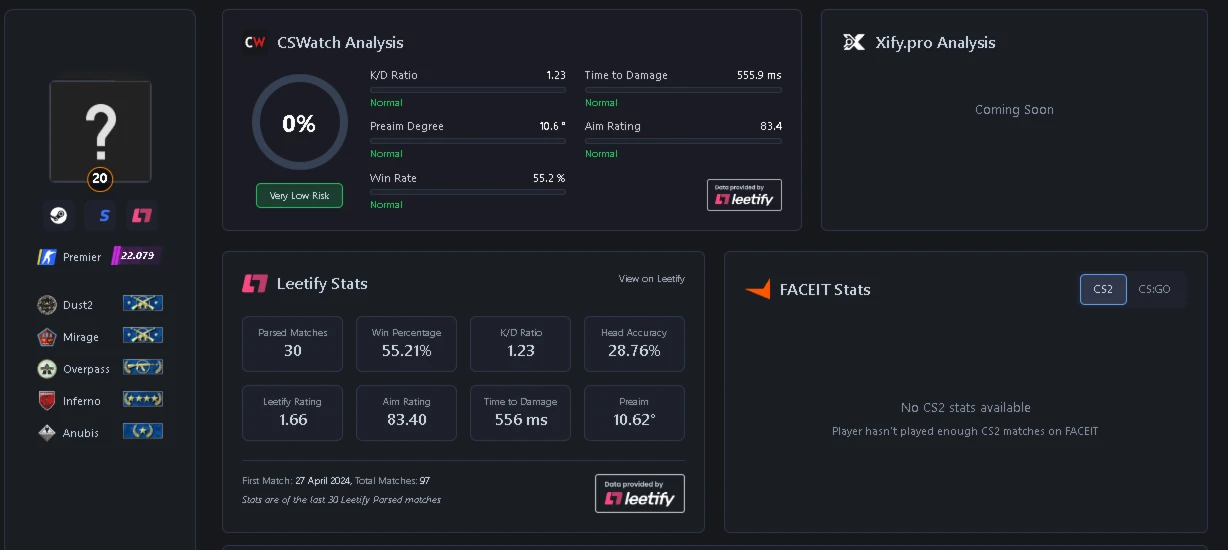This screenshot has height=550, width=1228.
Task: Click the Coming Soon text
Action: tap(1014, 110)
